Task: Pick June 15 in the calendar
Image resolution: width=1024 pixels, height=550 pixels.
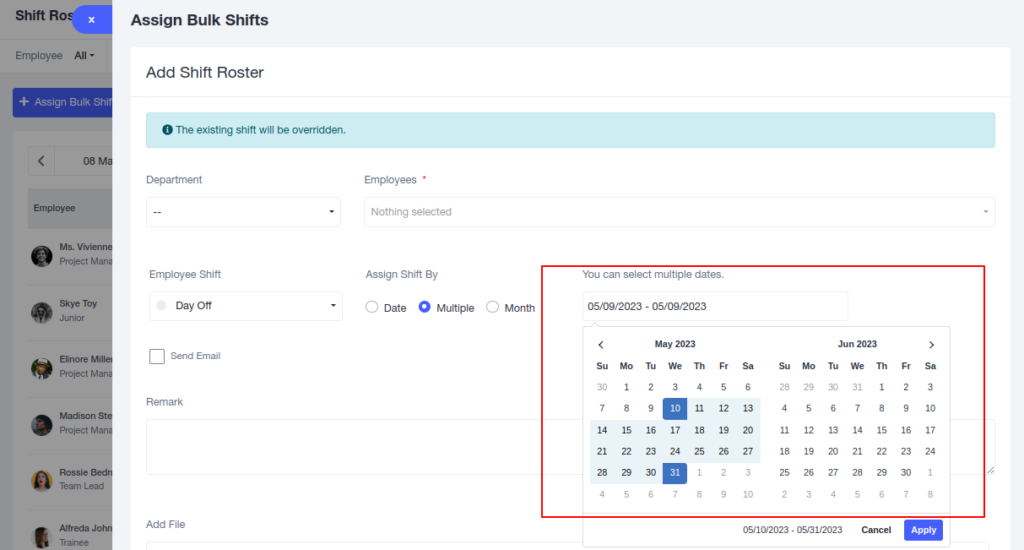Action: [x=882, y=430]
